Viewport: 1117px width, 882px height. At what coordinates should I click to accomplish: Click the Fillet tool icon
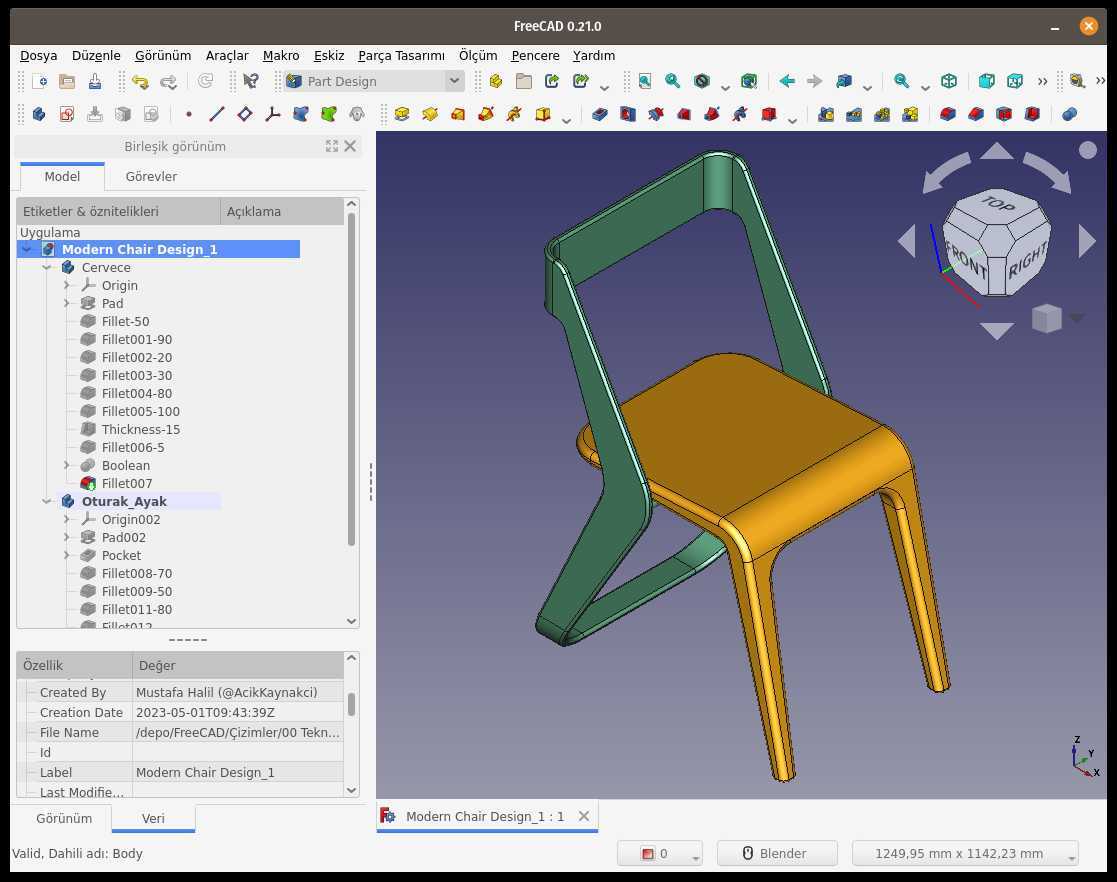tap(947, 114)
